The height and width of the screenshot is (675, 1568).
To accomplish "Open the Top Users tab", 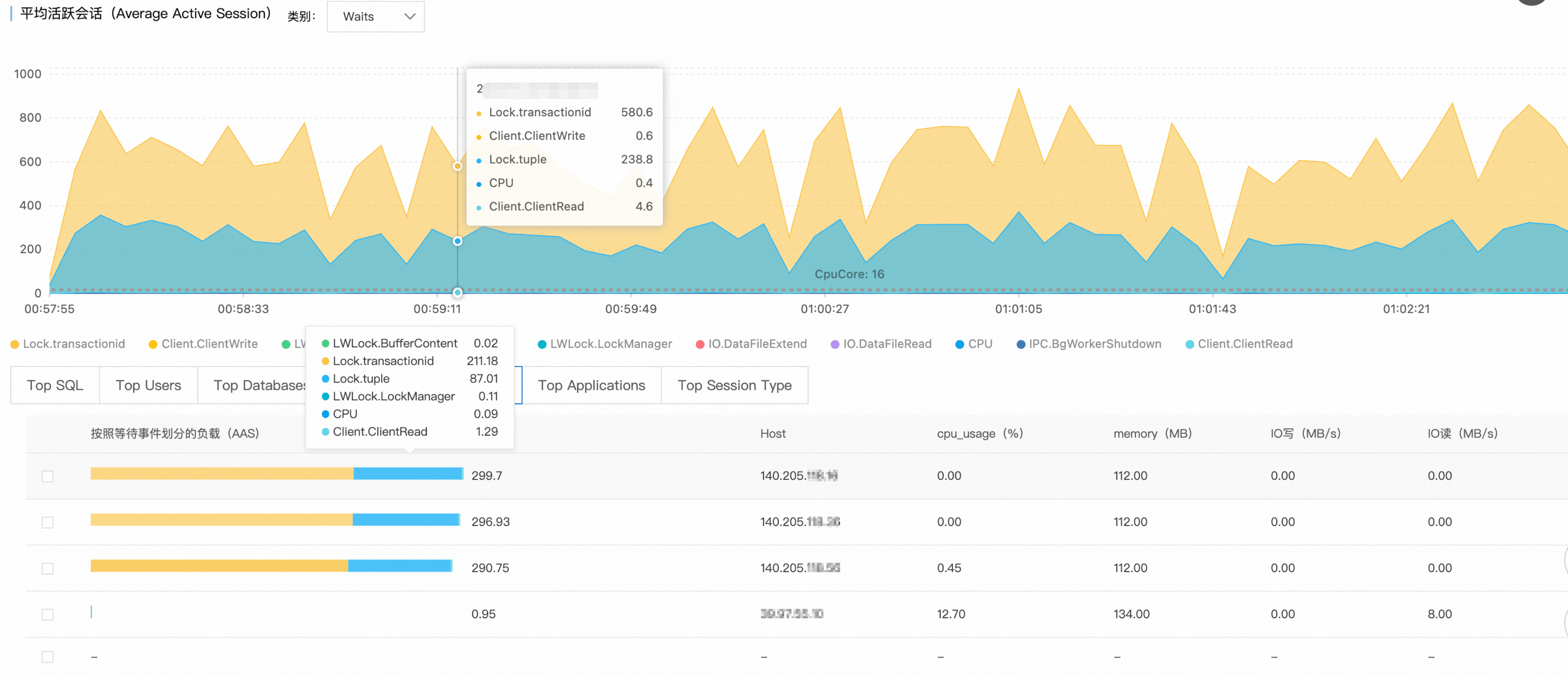I will coord(148,385).
